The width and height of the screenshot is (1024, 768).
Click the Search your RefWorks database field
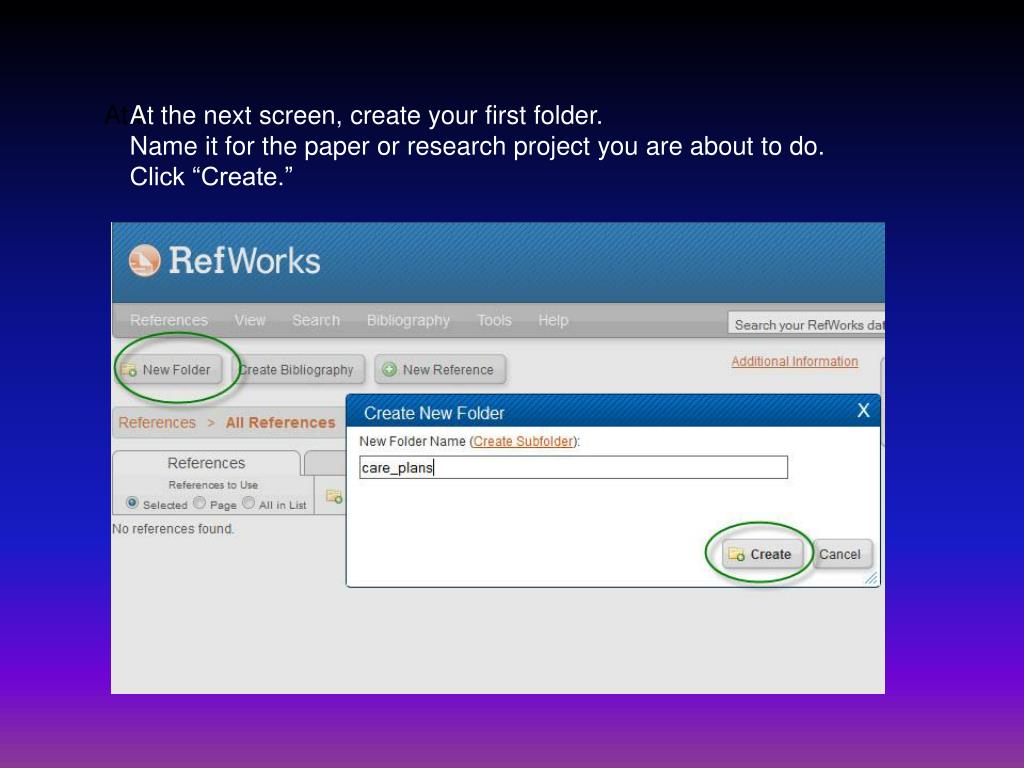(x=807, y=325)
